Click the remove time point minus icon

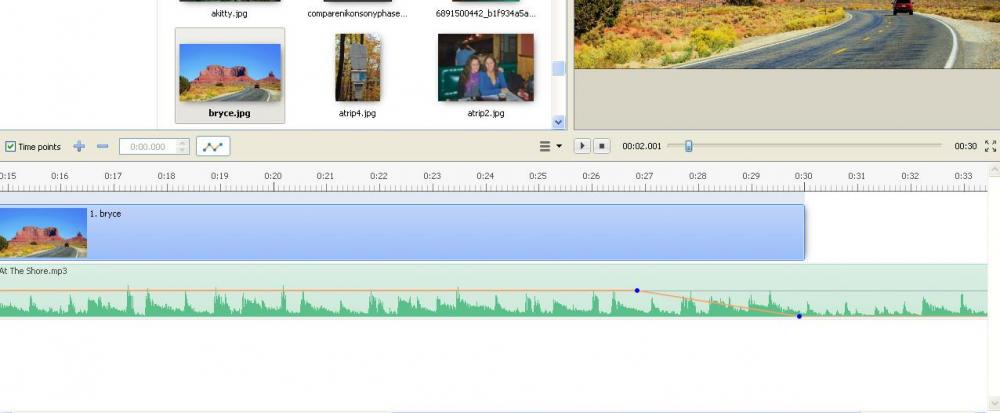click(102, 146)
